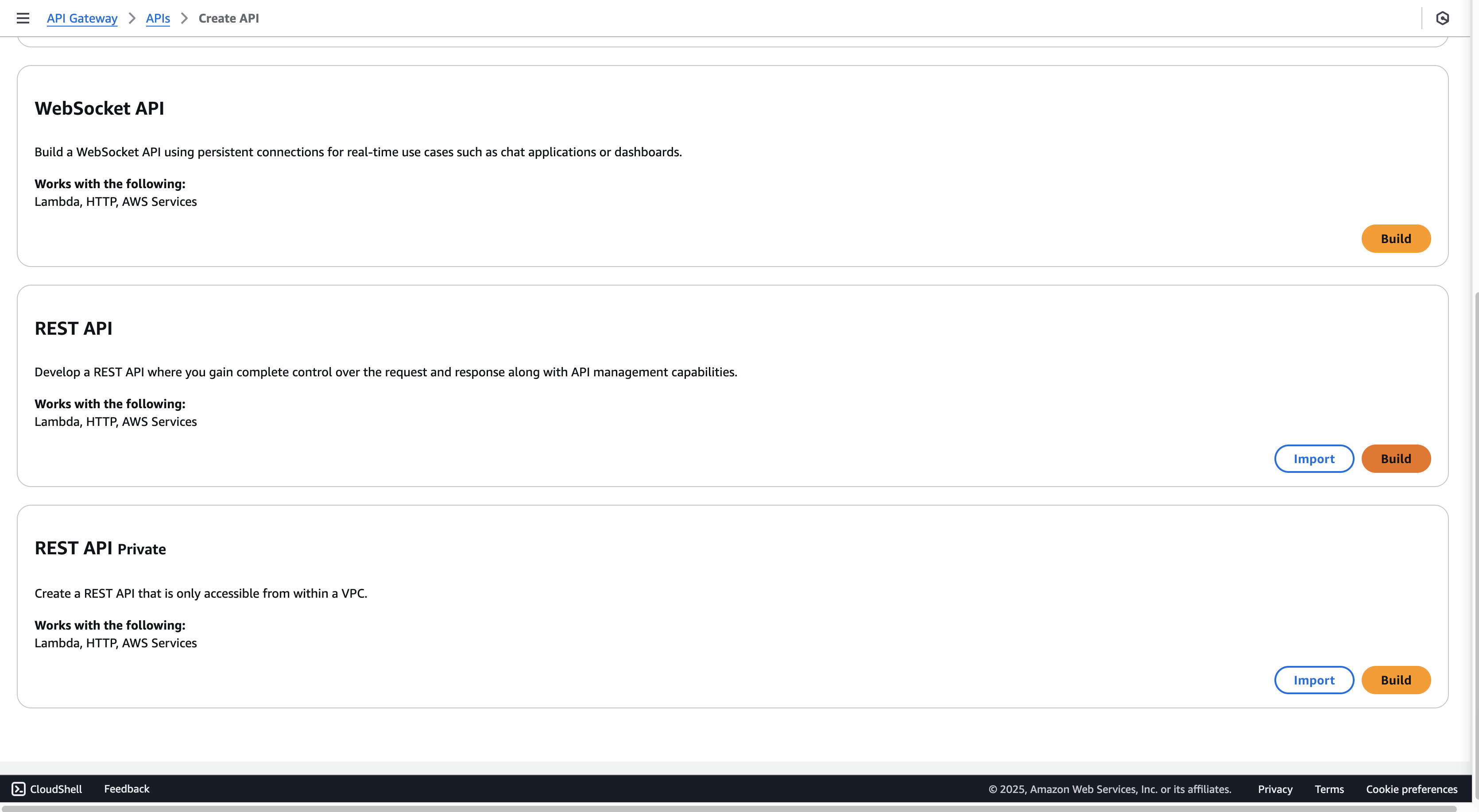1479x812 pixels.
Task: Go to API Gateway breadcrumb link
Action: tap(82, 19)
